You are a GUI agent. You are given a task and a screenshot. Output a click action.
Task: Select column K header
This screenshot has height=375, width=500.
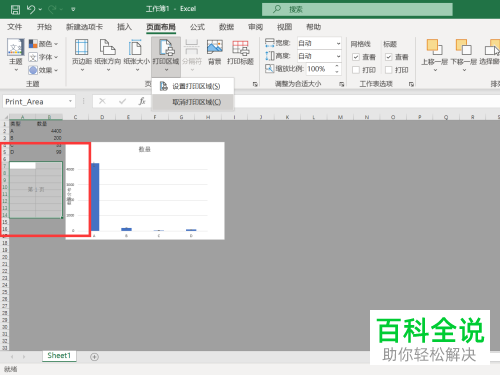(x=287, y=117)
